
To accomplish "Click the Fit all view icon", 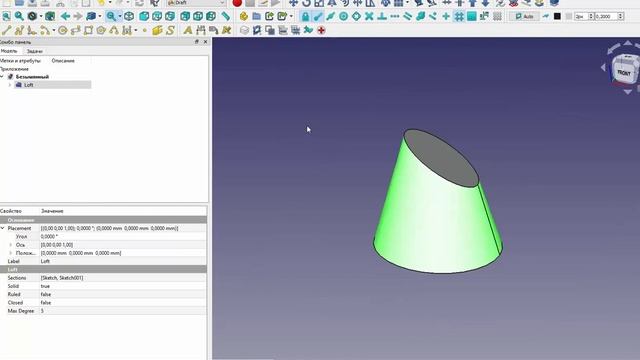I will tap(6, 16).
